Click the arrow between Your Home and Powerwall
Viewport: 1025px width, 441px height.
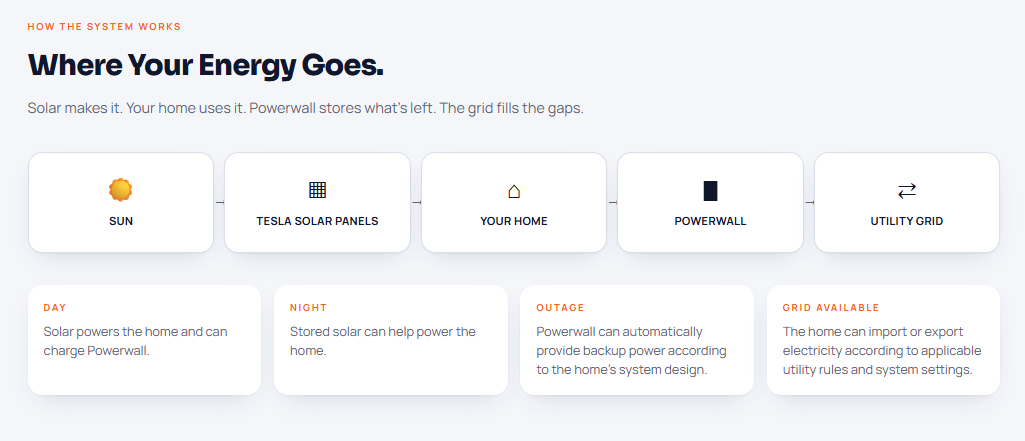point(613,203)
